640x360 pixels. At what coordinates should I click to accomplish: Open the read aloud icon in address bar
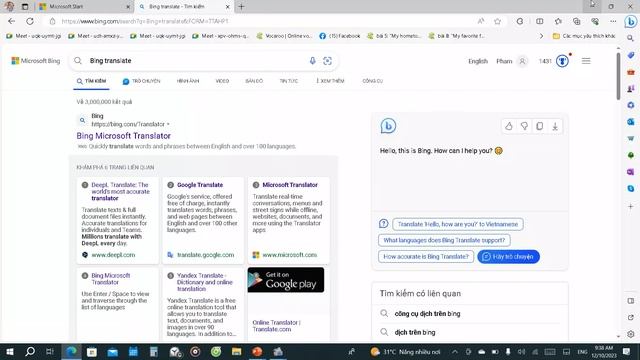point(481,21)
